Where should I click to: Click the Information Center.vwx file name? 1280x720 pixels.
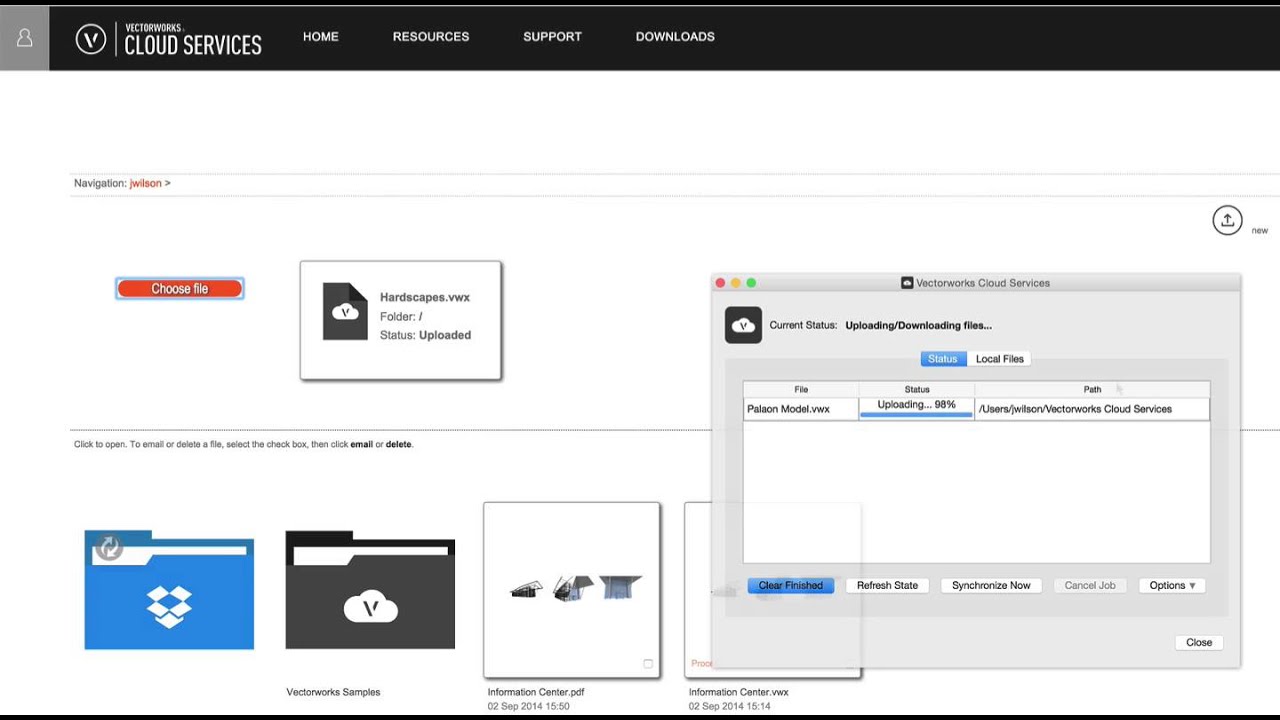pos(738,692)
